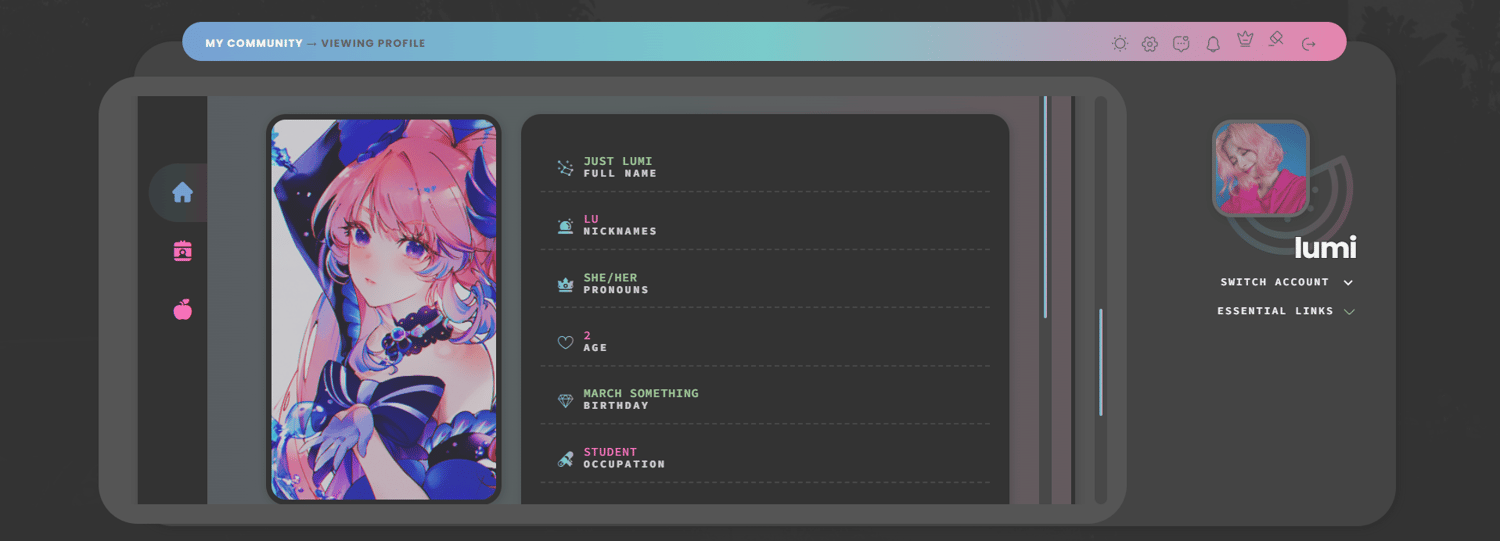
Task: Open messages chat bubble icon
Action: (1181, 44)
